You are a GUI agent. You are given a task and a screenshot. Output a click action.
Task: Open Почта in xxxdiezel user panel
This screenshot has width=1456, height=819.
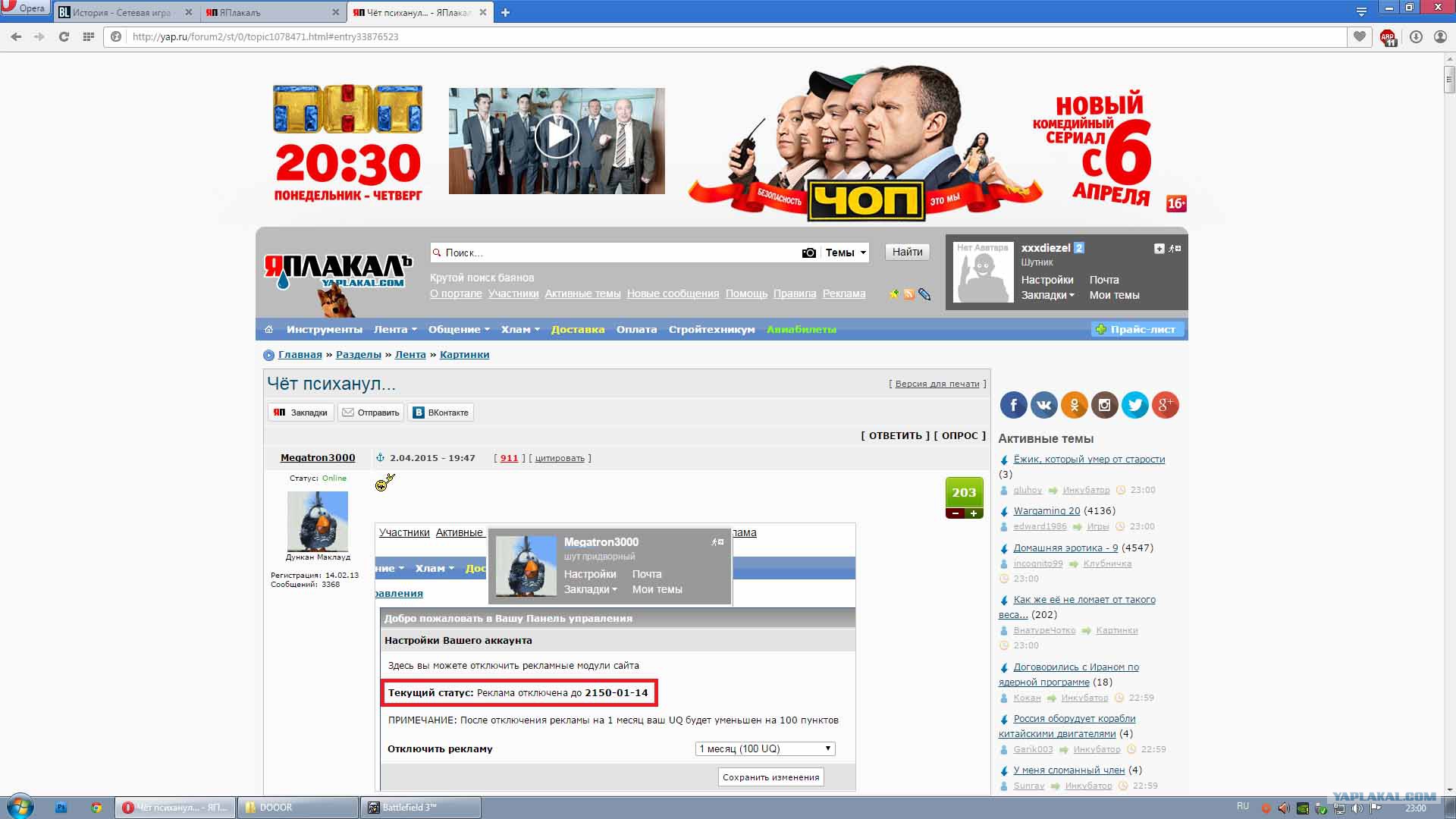click(x=1104, y=281)
